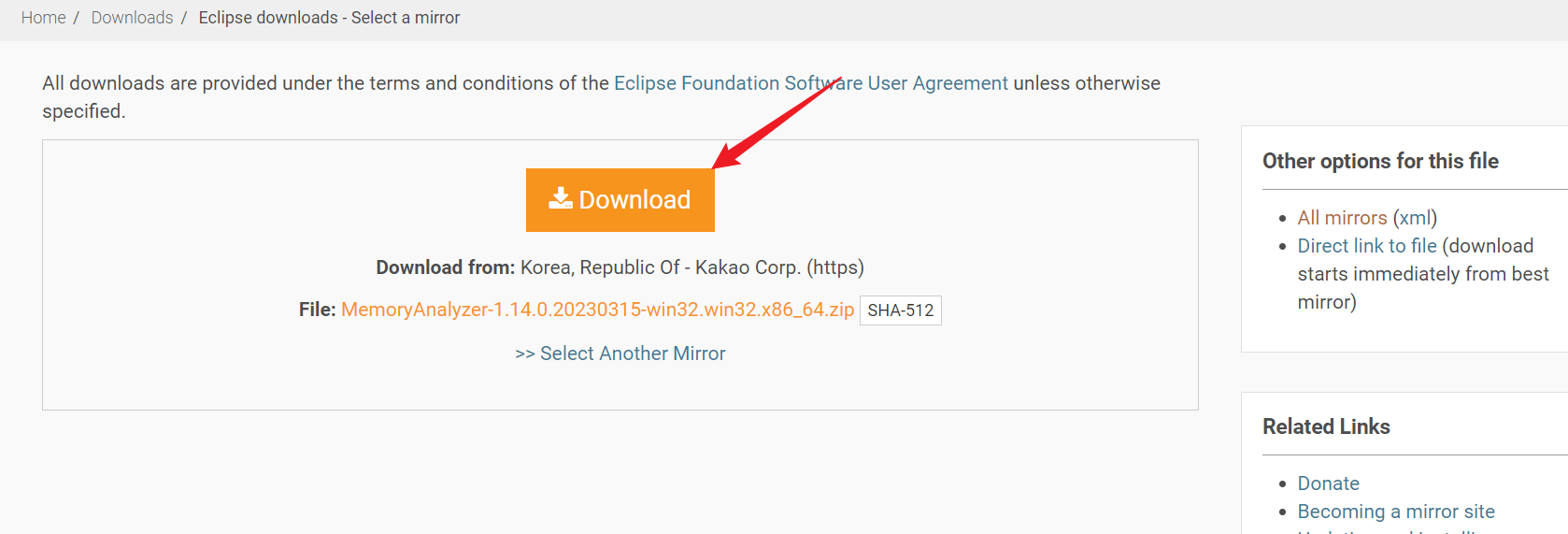This screenshot has width=1568, height=534.
Task: Open the All mirrors link
Action: (x=1342, y=218)
